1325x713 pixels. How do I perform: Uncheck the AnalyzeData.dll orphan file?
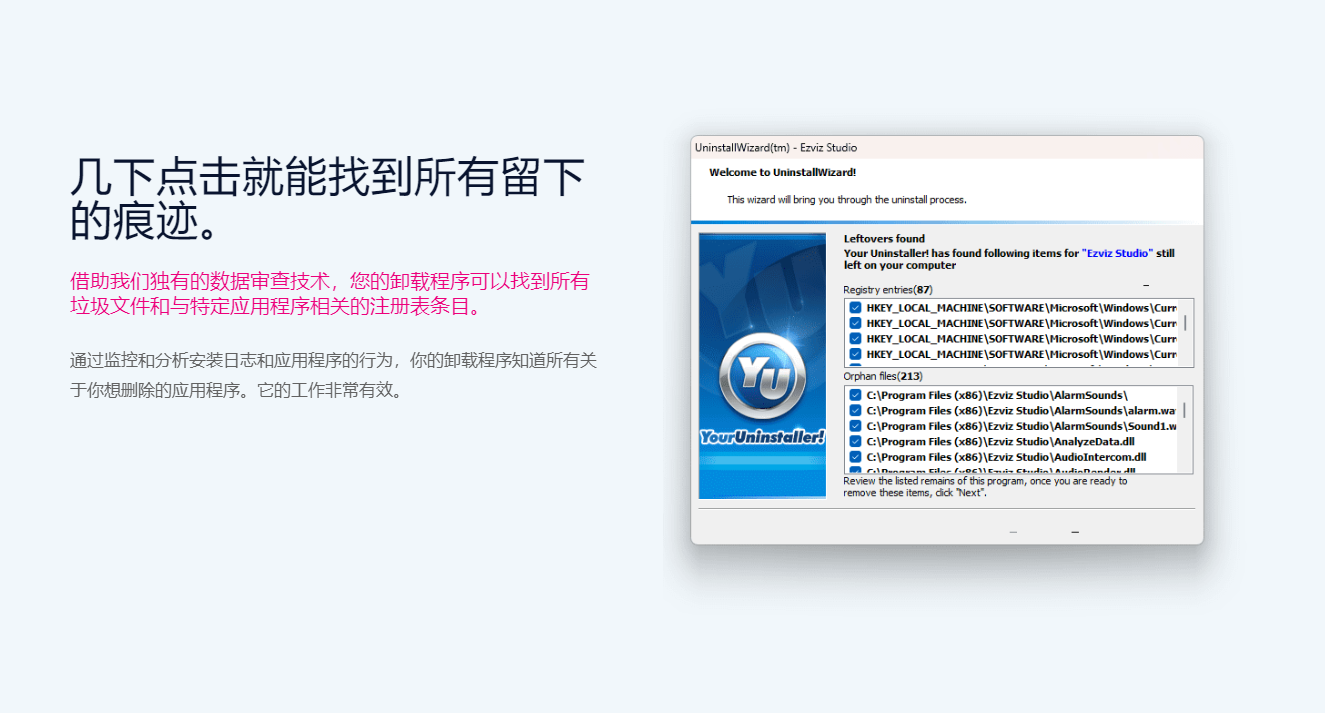[855, 441]
